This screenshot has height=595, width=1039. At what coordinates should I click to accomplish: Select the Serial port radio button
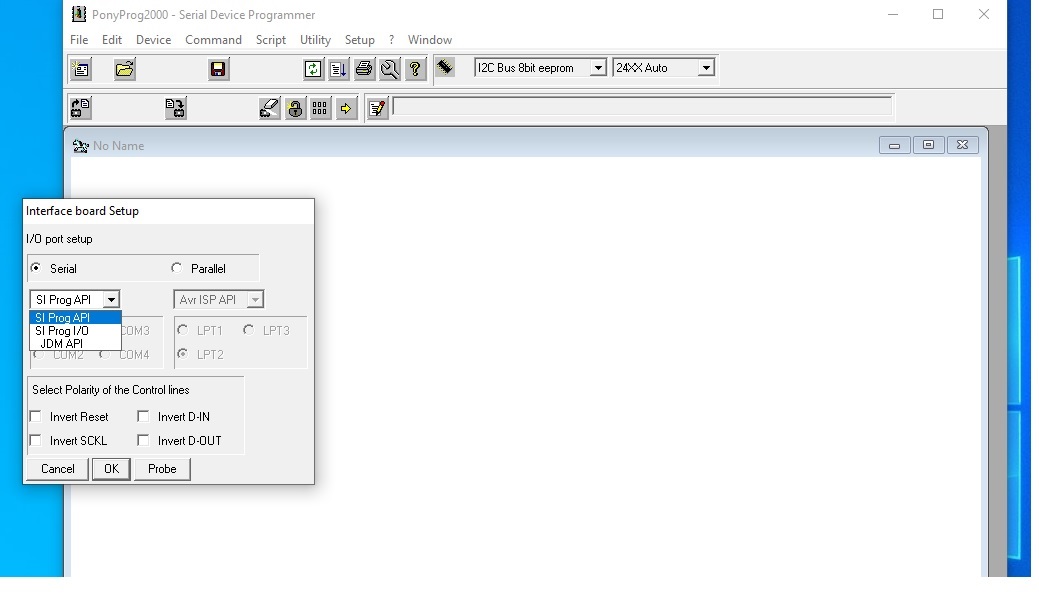[36, 268]
